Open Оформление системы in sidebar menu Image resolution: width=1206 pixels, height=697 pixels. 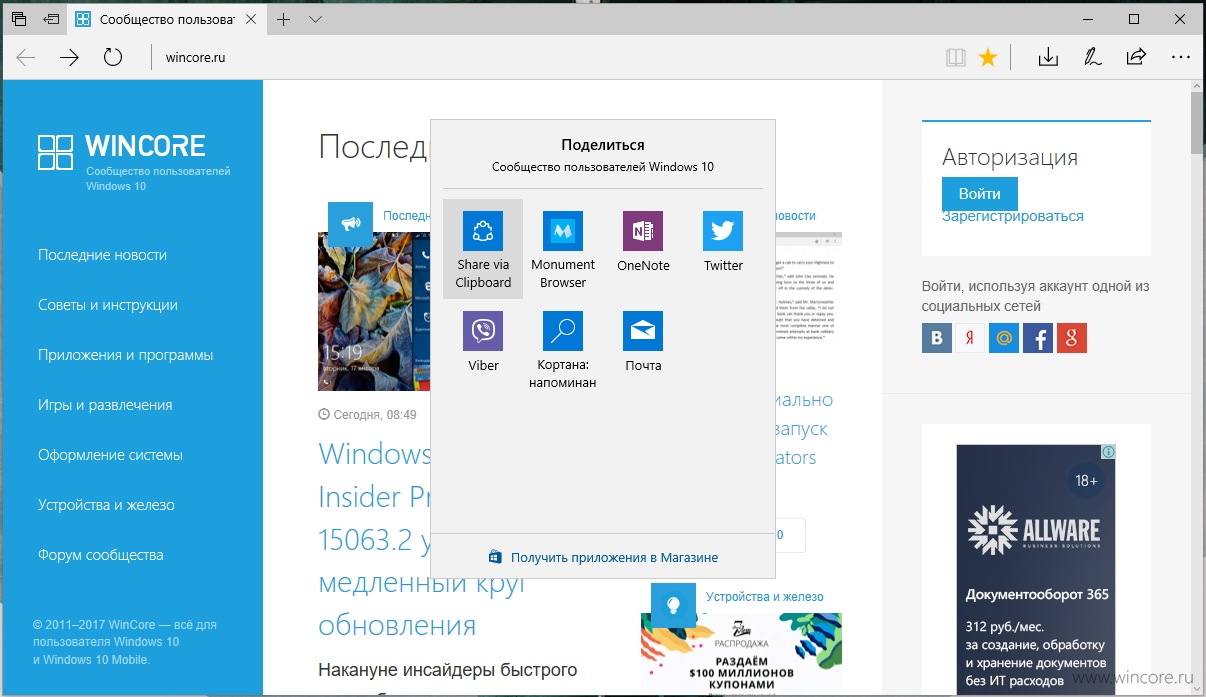point(110,455)
